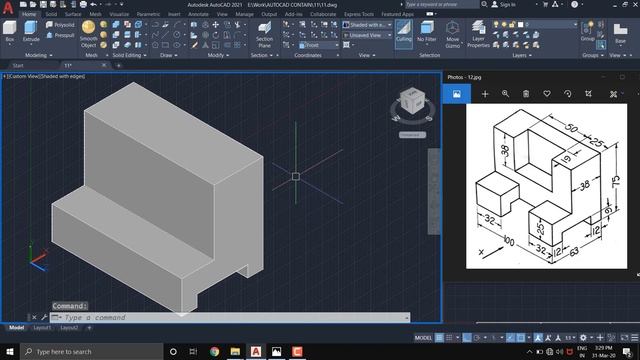Choose the Move Gizmo tool
Screen dimensions: 640x360
coord(452,35)
